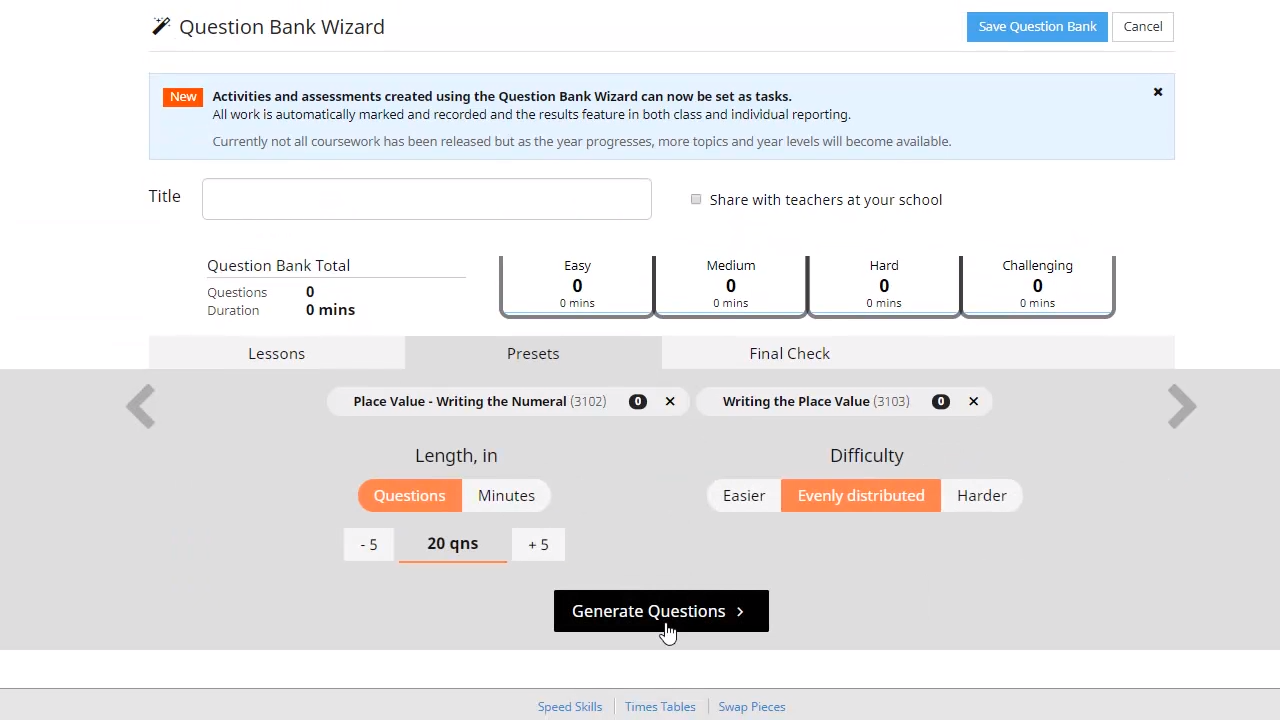Image resolution: width=1280 pixels, height=720 pixels.
Task: Click the right carousel arrow
Action: (x=1181, y=406)
